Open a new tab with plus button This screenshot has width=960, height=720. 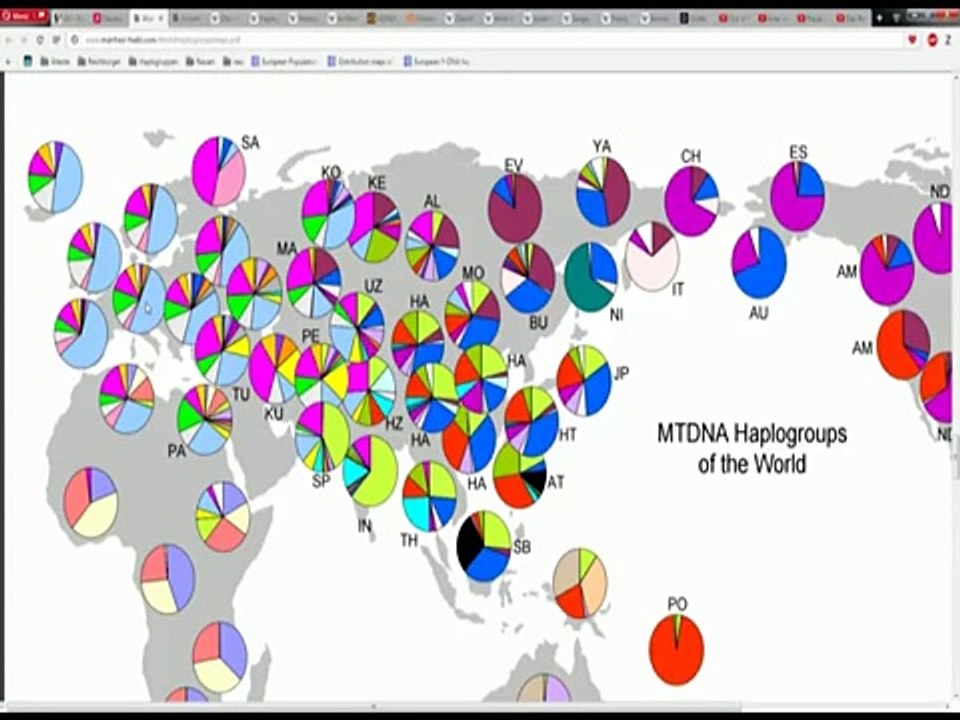(879, 18)
